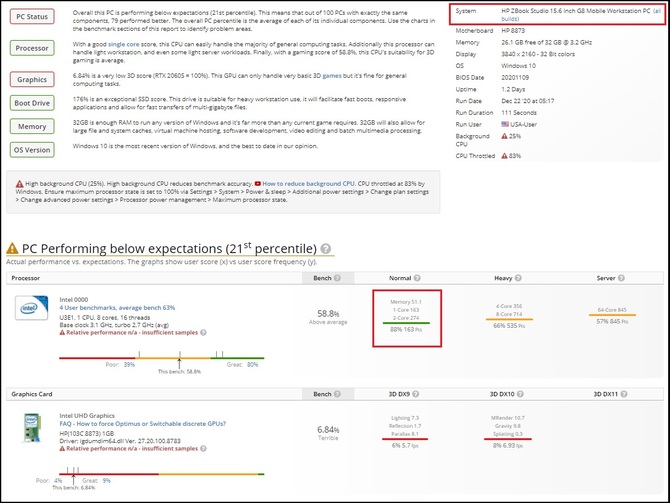Click warning icon before graphics Relative performance n/a

point(62,449)
